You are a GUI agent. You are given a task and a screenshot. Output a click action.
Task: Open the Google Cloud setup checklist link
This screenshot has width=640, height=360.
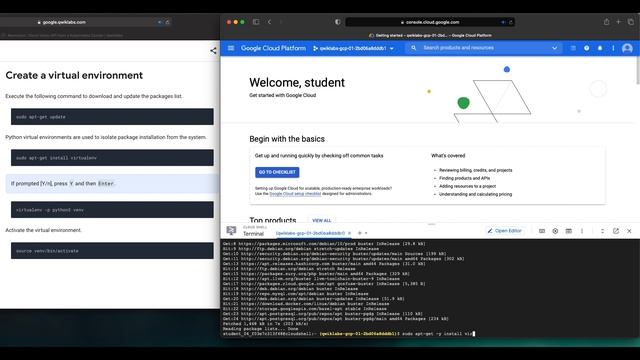[x=295, y=194]
